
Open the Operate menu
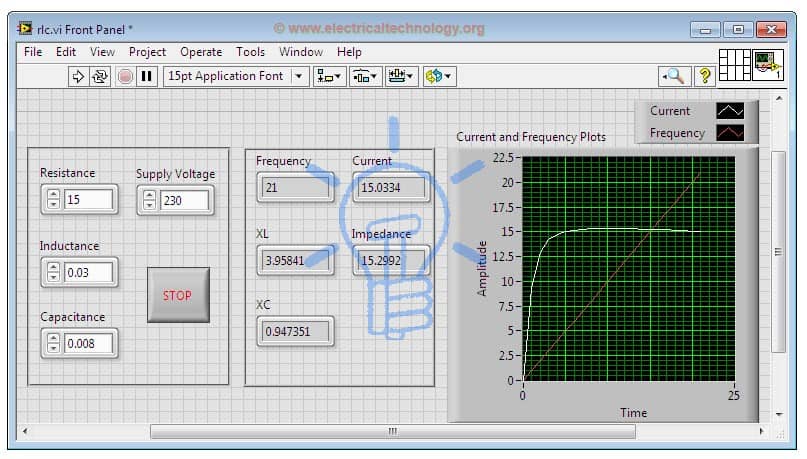[x=201, y=52]
